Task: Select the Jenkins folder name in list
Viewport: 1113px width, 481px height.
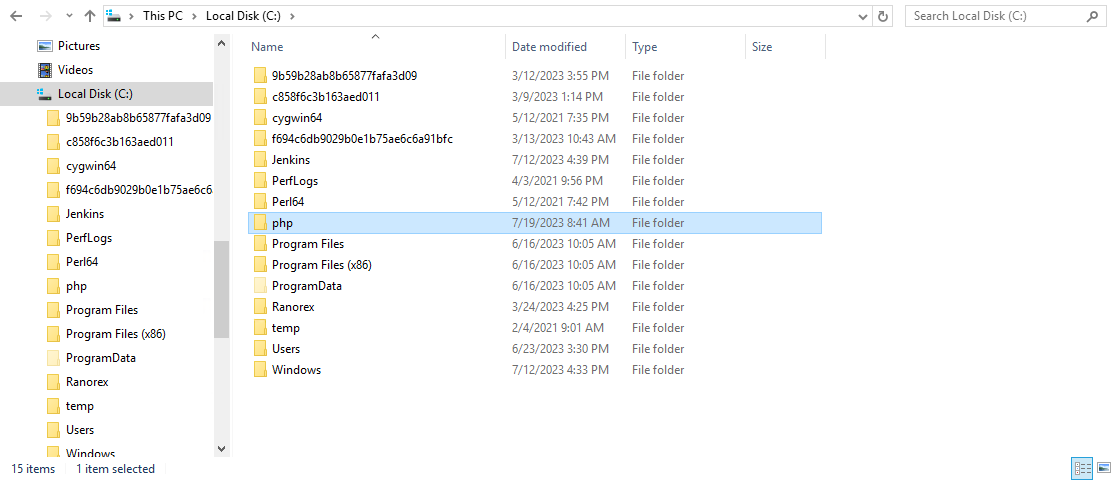Action: 290,160
